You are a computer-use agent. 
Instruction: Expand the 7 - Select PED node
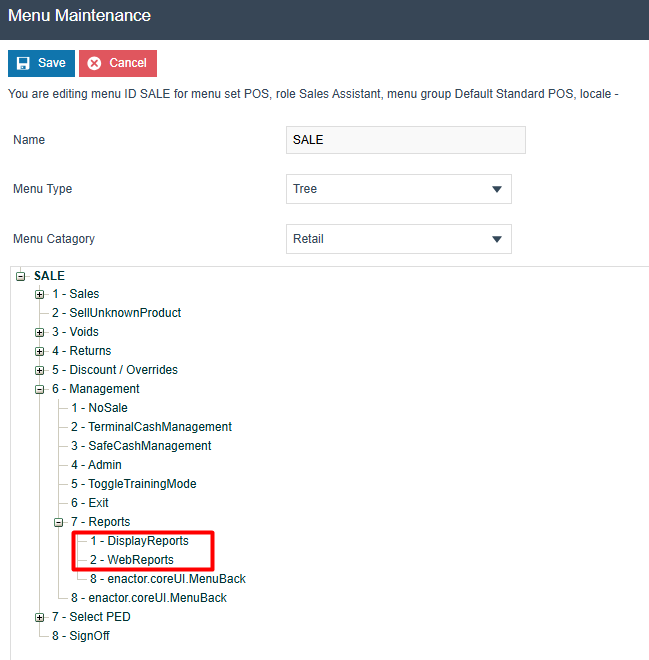pyautogui.click(x=40, y=617)
